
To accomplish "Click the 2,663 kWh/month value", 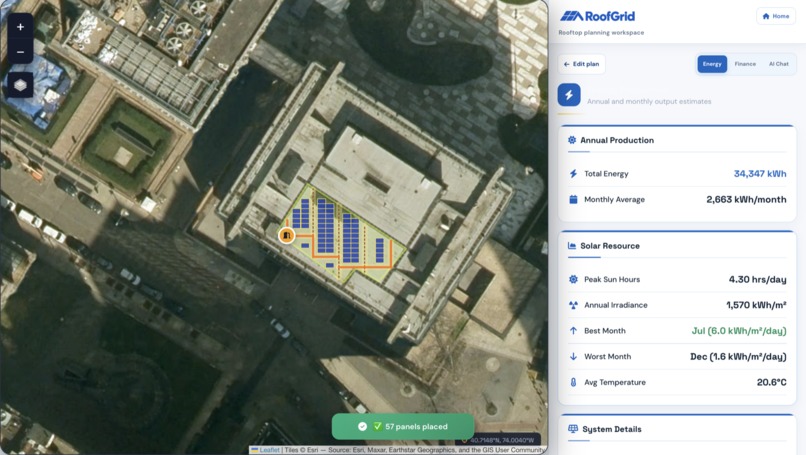I will tap(746, 199).
